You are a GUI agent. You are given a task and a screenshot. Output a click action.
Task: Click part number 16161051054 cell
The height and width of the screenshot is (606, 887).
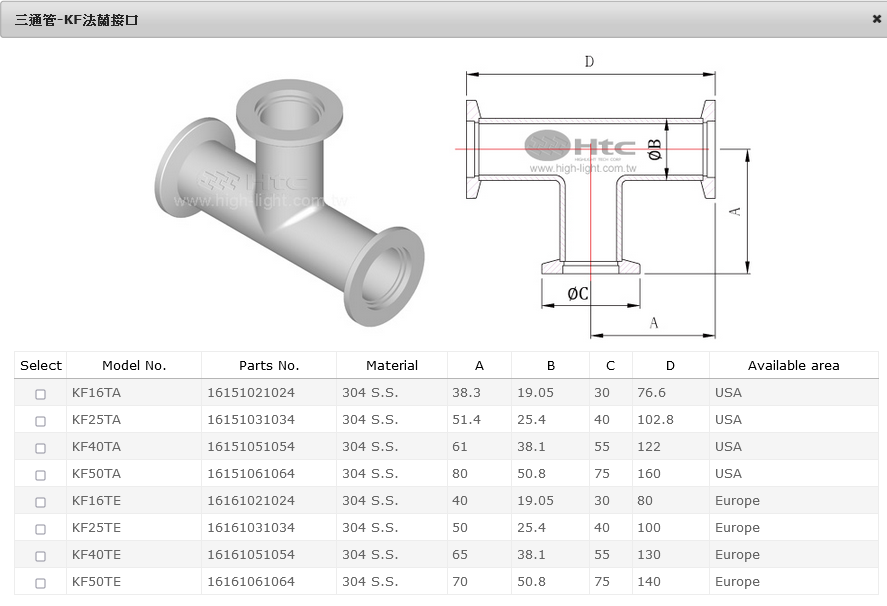(x=251, y=555)
